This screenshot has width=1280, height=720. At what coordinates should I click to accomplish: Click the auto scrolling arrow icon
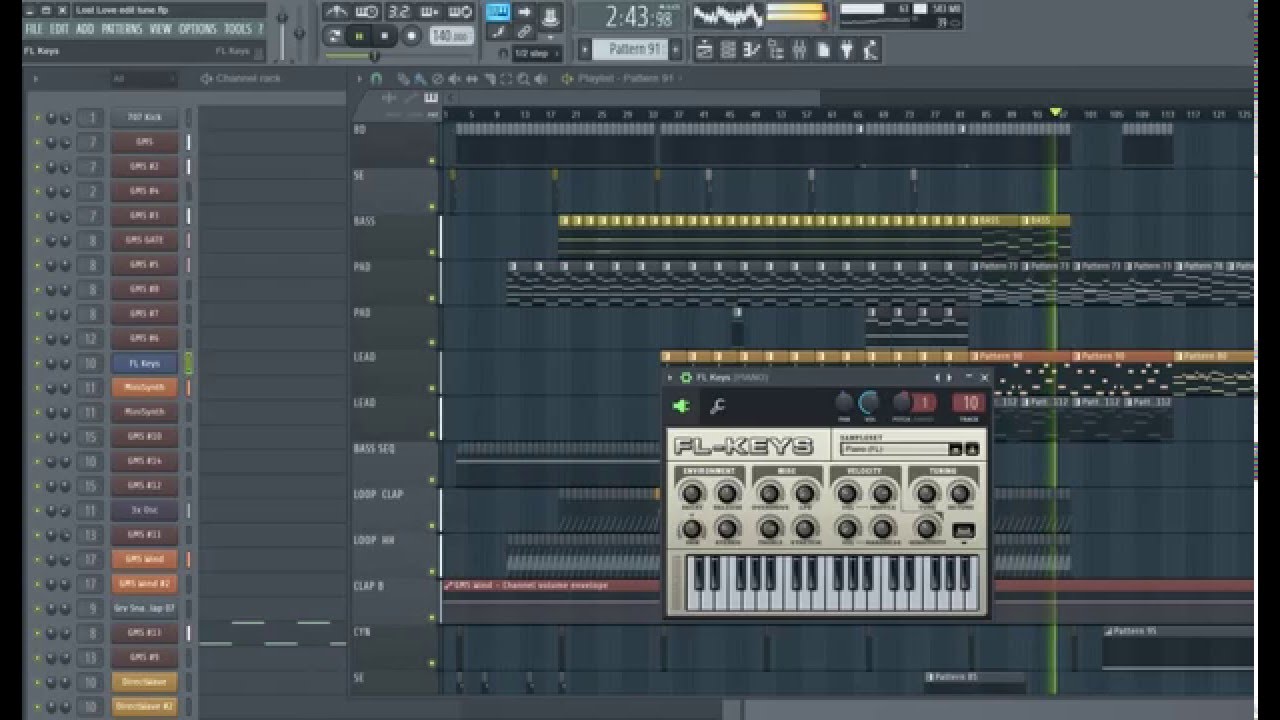click(524, 12)
